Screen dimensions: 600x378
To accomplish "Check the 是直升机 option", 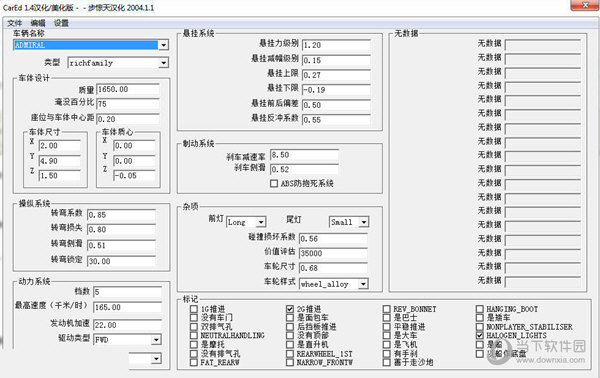I will (x=290, y=345).
